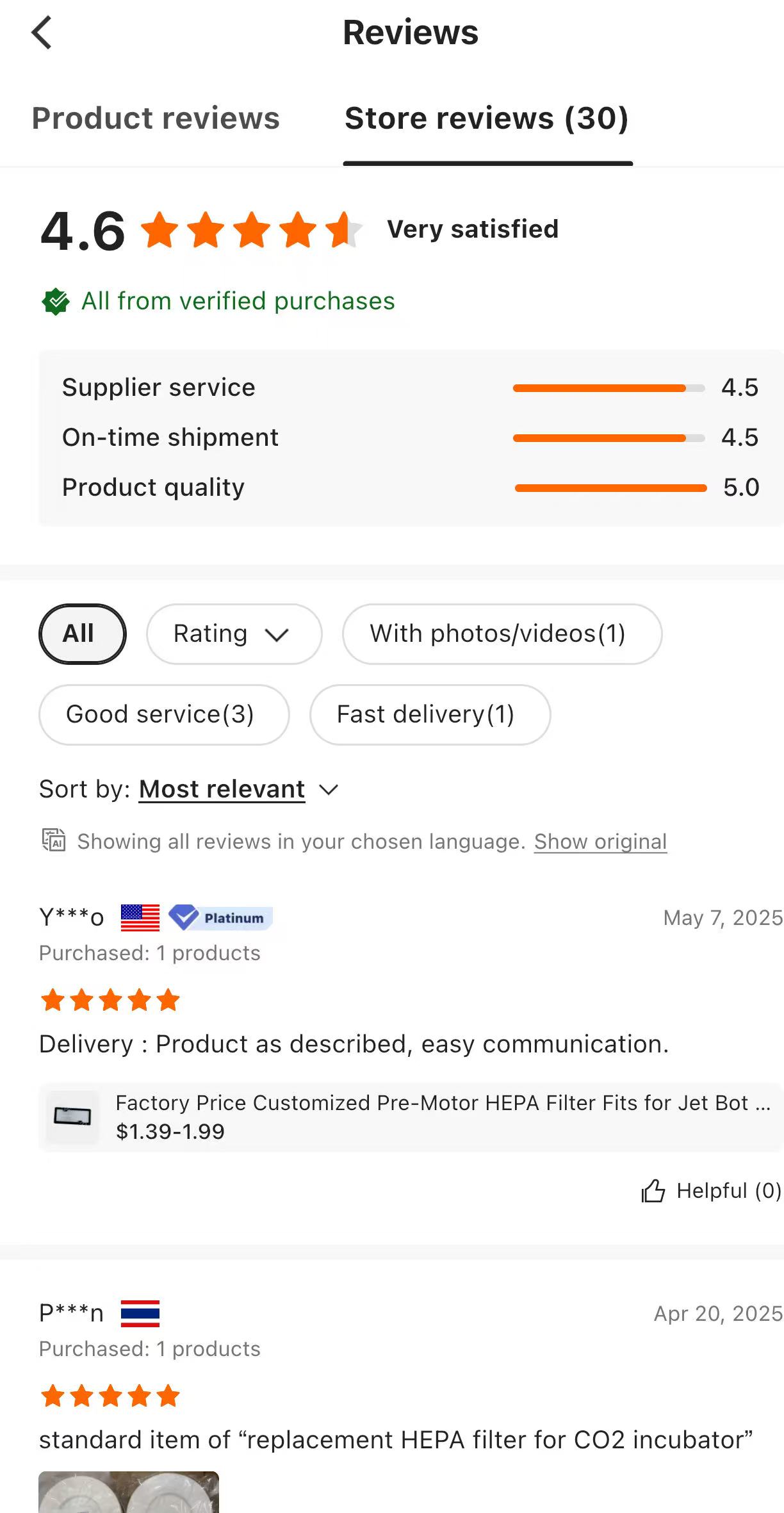Image resolution: width=784 pixels, height=1513 pixels.
Task: Toggle the Good service(3) filter
Action: [163, 714]
